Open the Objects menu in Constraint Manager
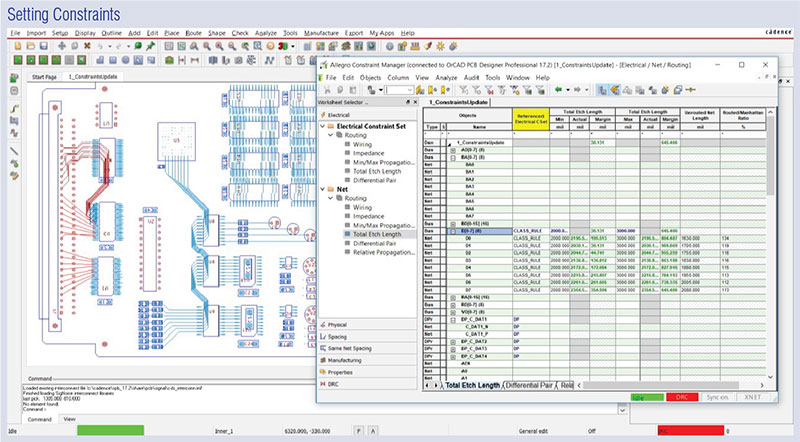Image resolution: width=800 pixels, height=442 pixels. 370,78
